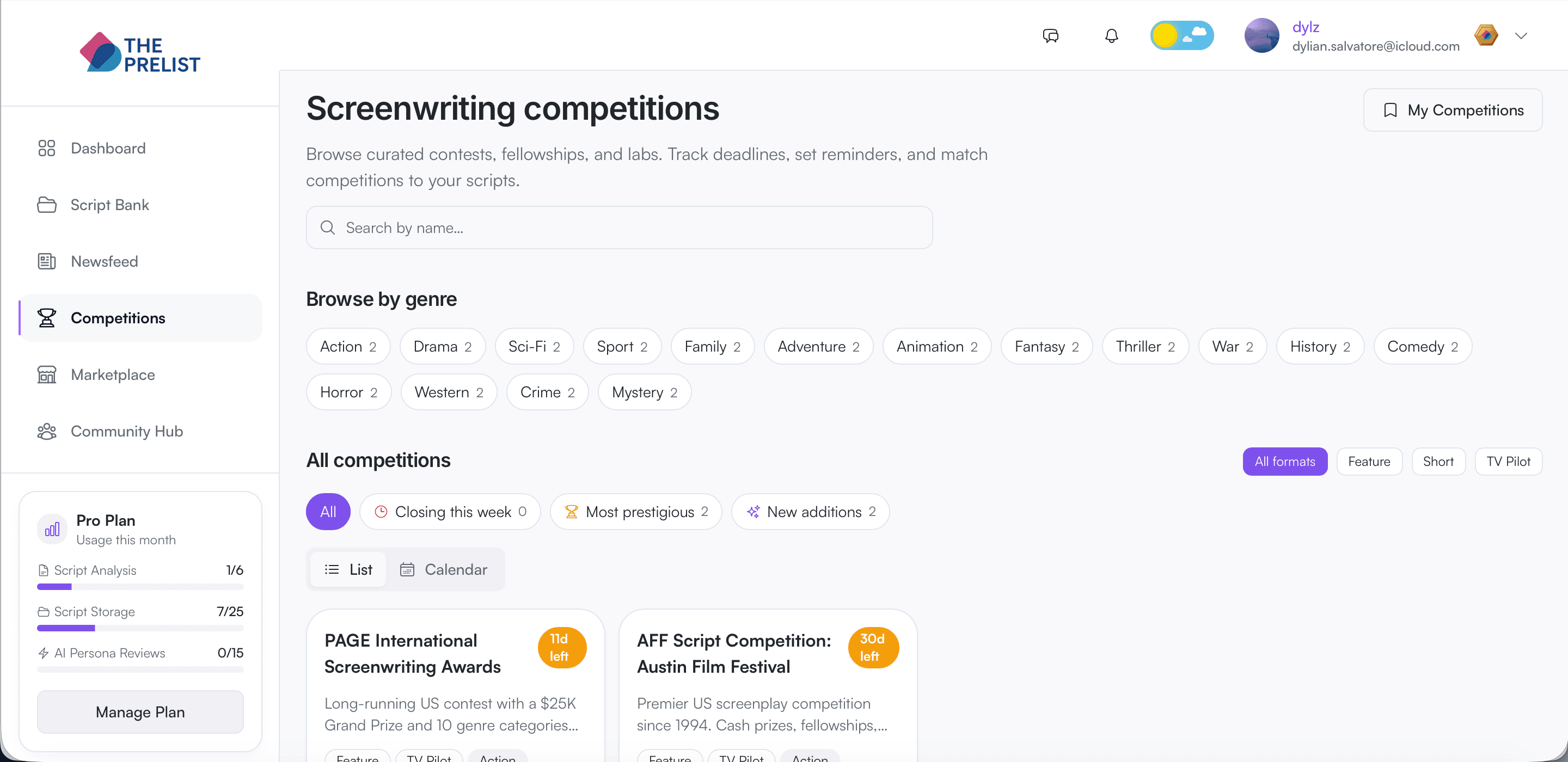Click the dylz profile avatar

[1261, 35]
